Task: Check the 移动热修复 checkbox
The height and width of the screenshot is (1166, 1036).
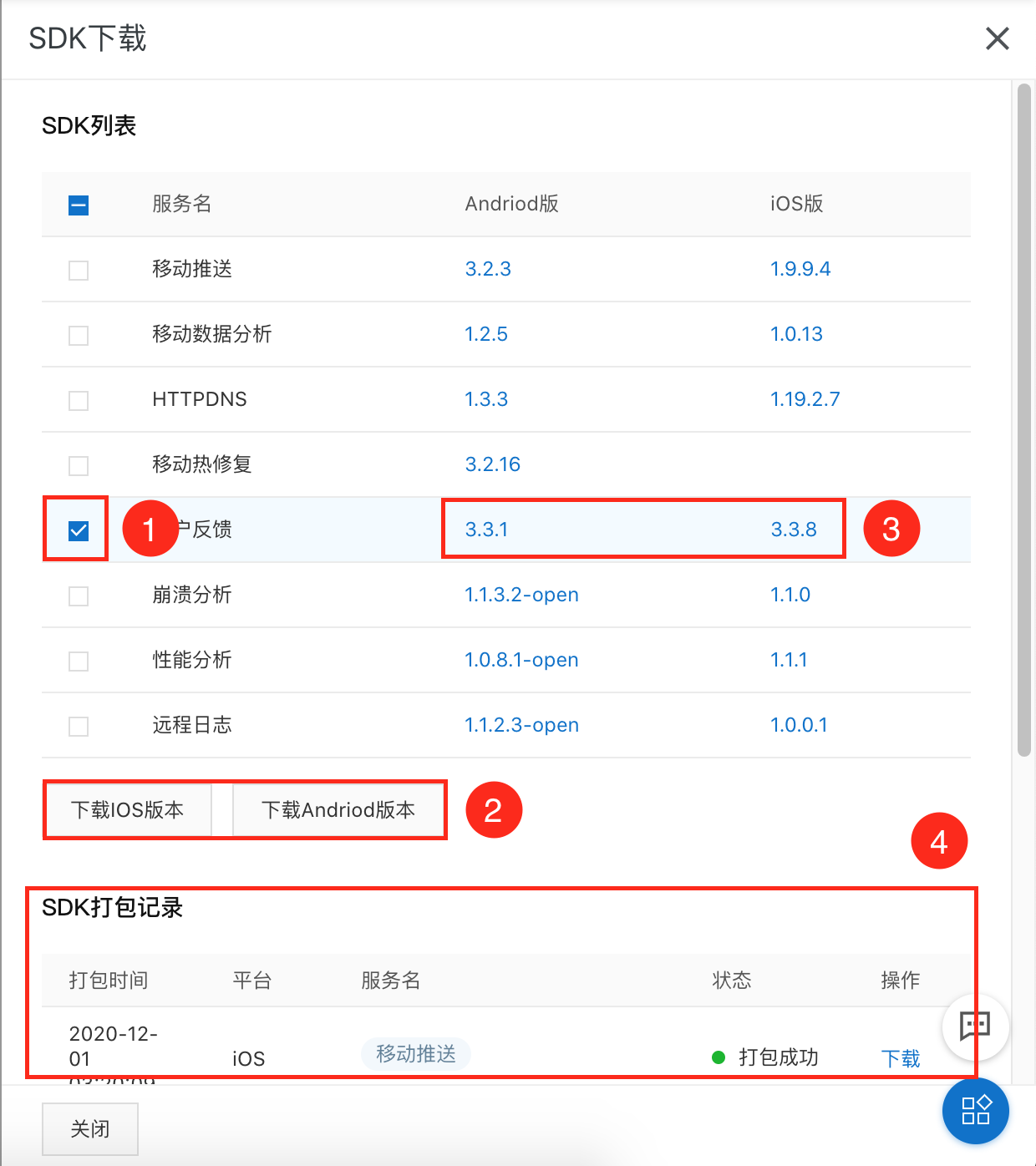Action: [79, 465]
